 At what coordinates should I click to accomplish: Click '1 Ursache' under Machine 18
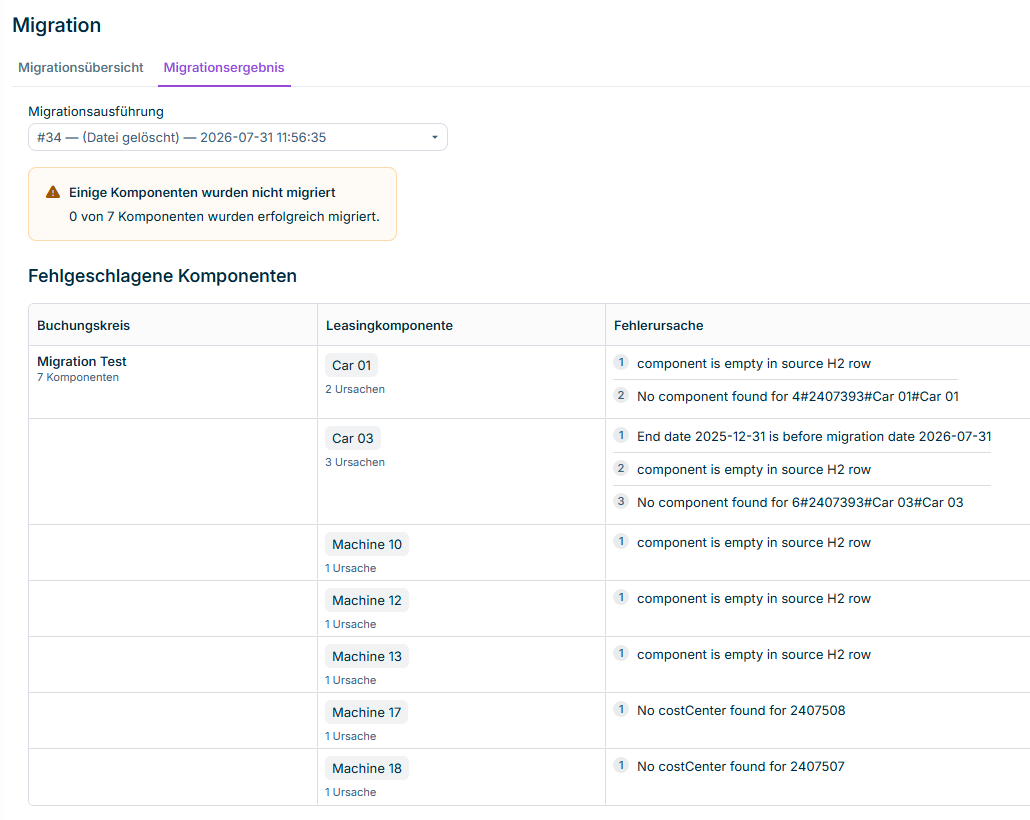tap(351, 792)
